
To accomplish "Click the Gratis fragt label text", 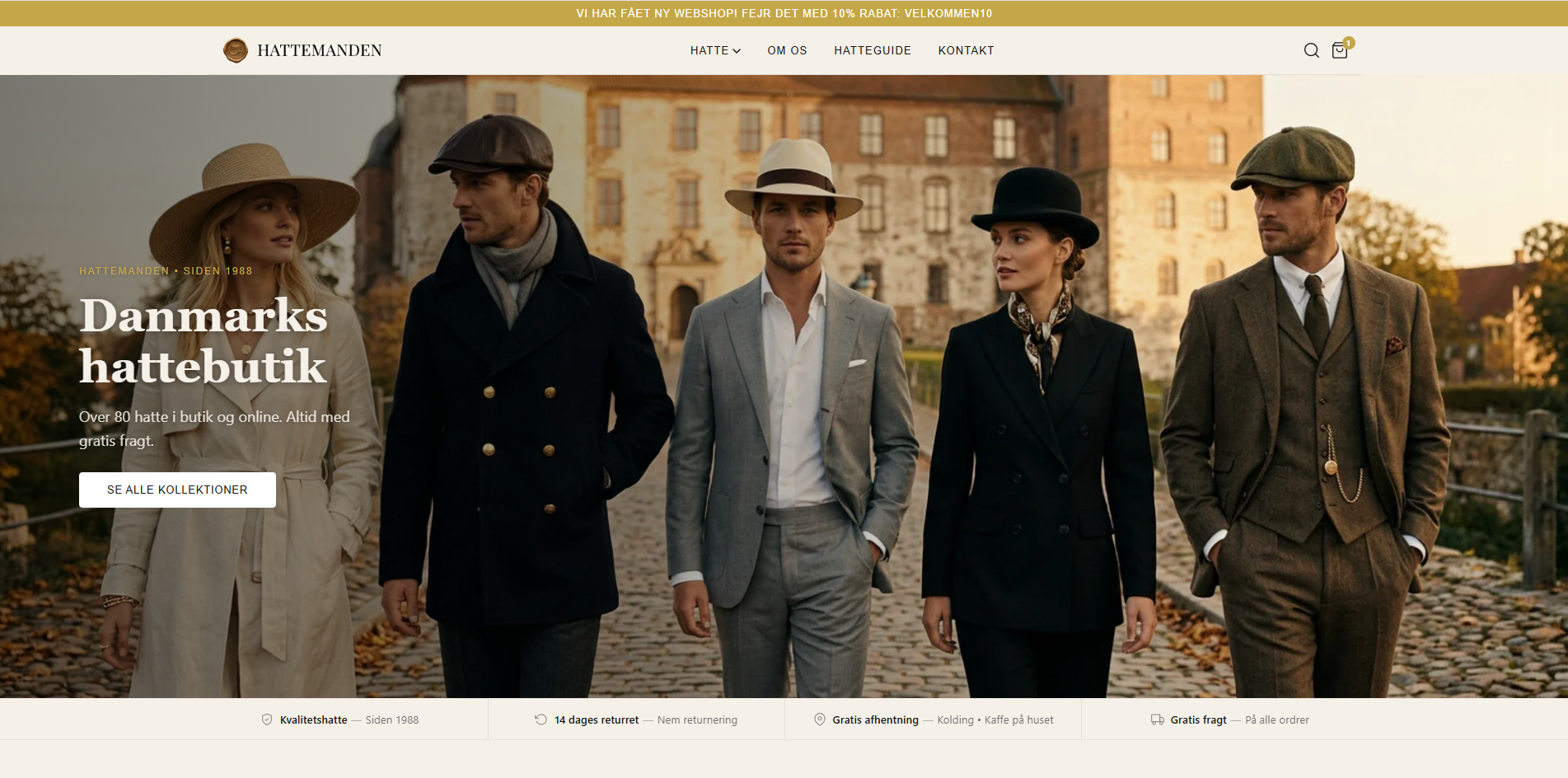I will pos(1198,719).
